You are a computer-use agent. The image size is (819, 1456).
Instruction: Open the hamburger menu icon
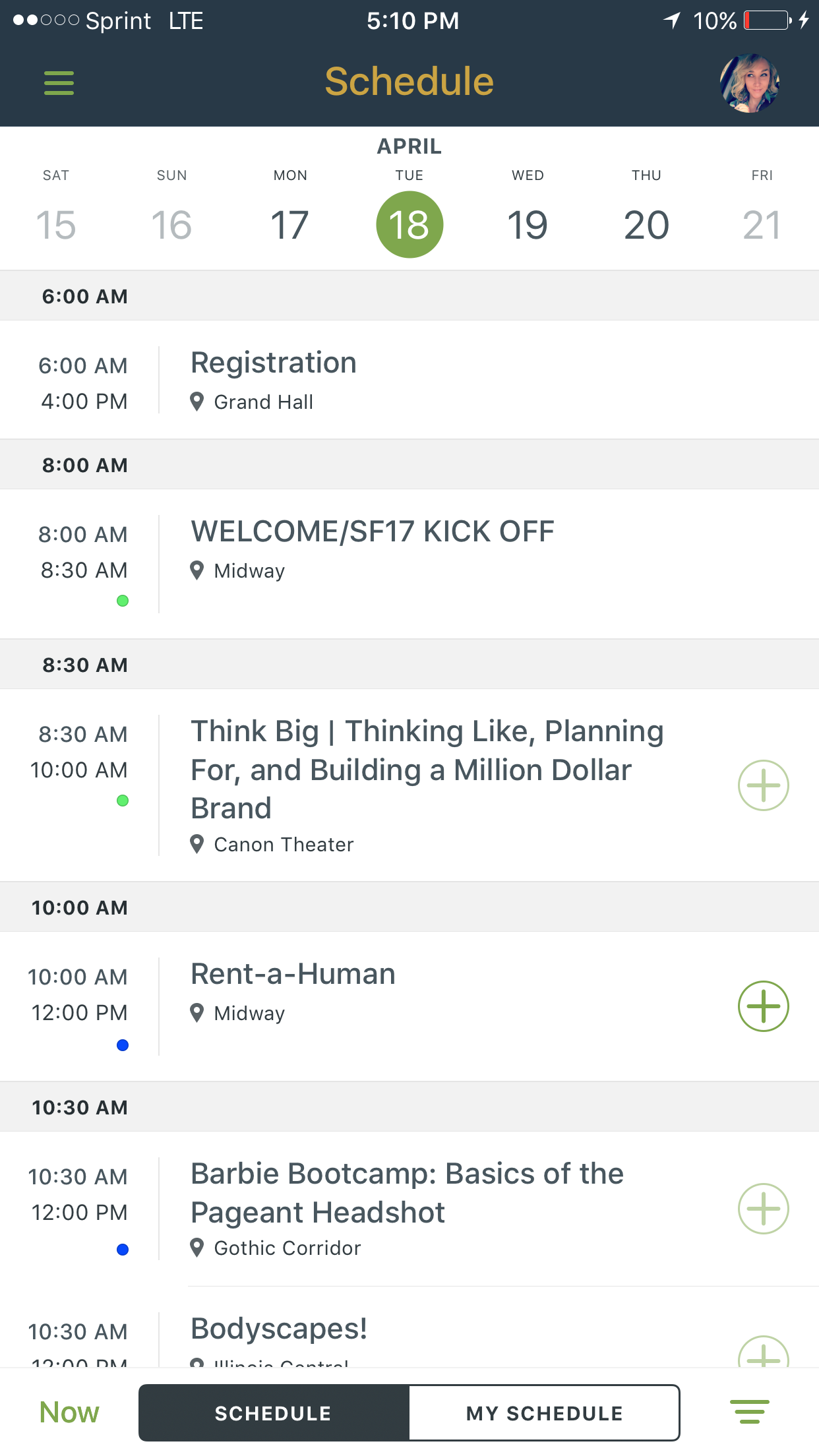(59, 83)
